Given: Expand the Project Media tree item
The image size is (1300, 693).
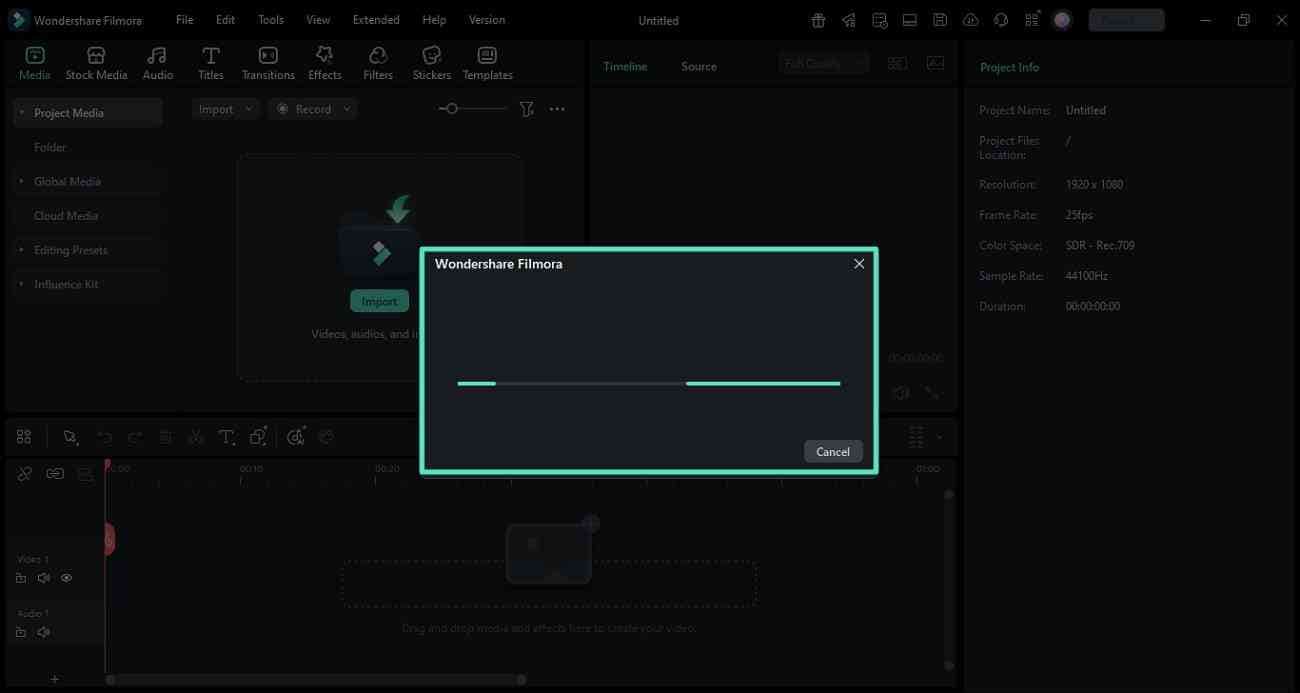Looking at the screenshot, I should [x=21, y=113].
